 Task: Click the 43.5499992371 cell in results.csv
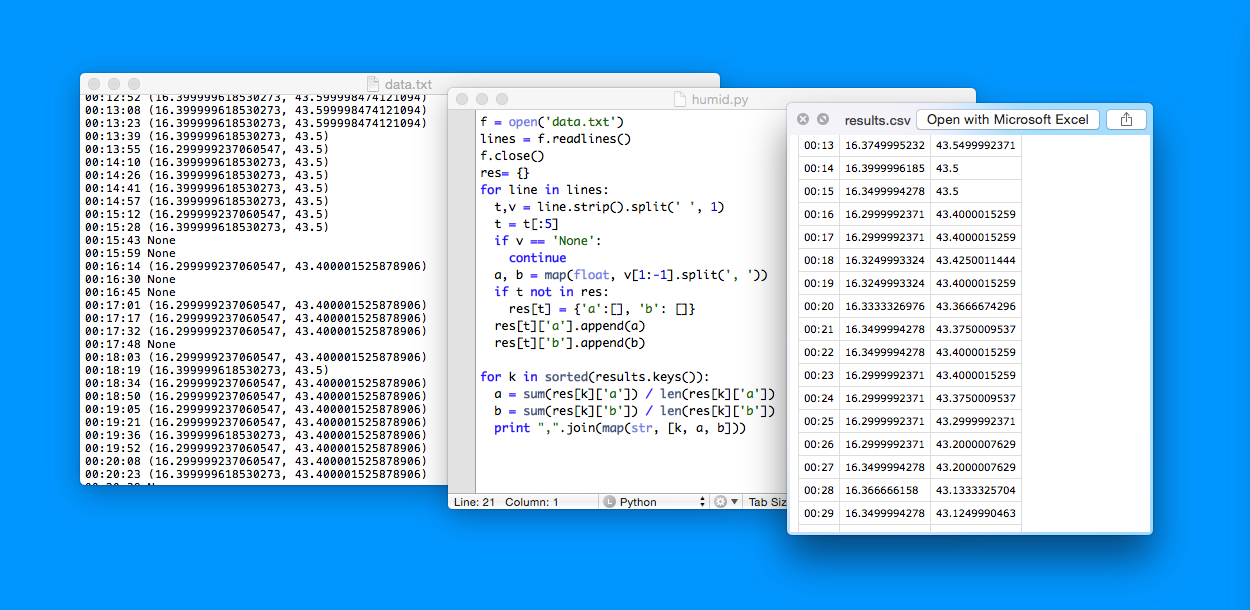coord(976,146)
